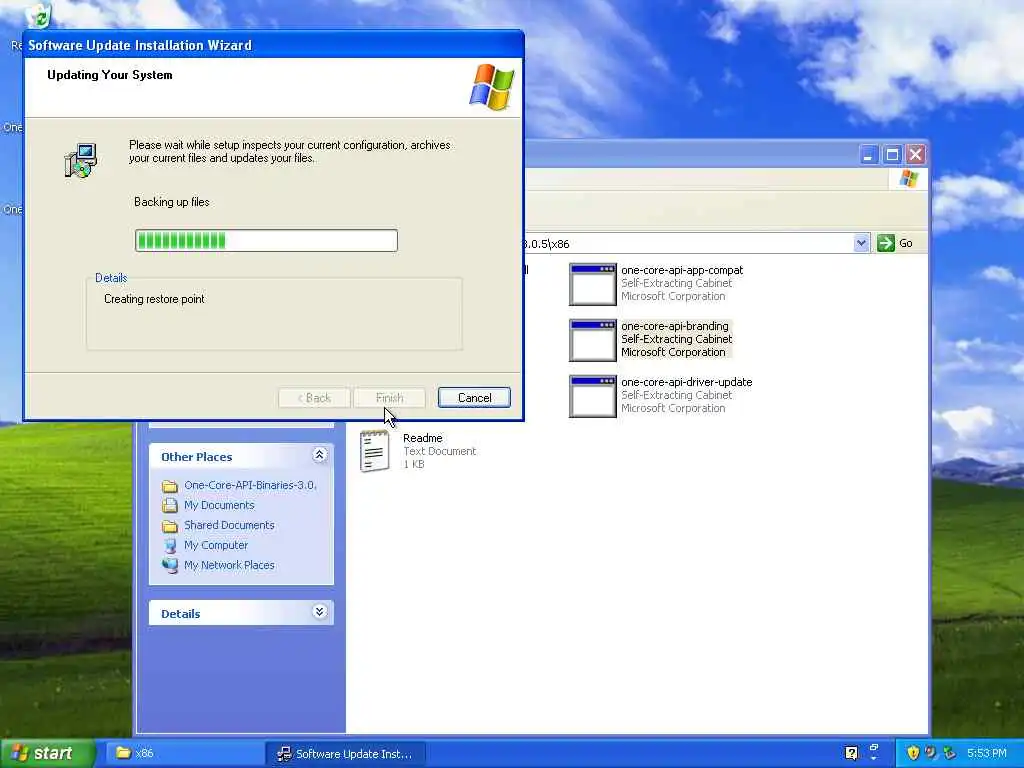Click the Shared Documents folder icon
The height and width of the screenshot is (768, 1024).
pos(170,526)
